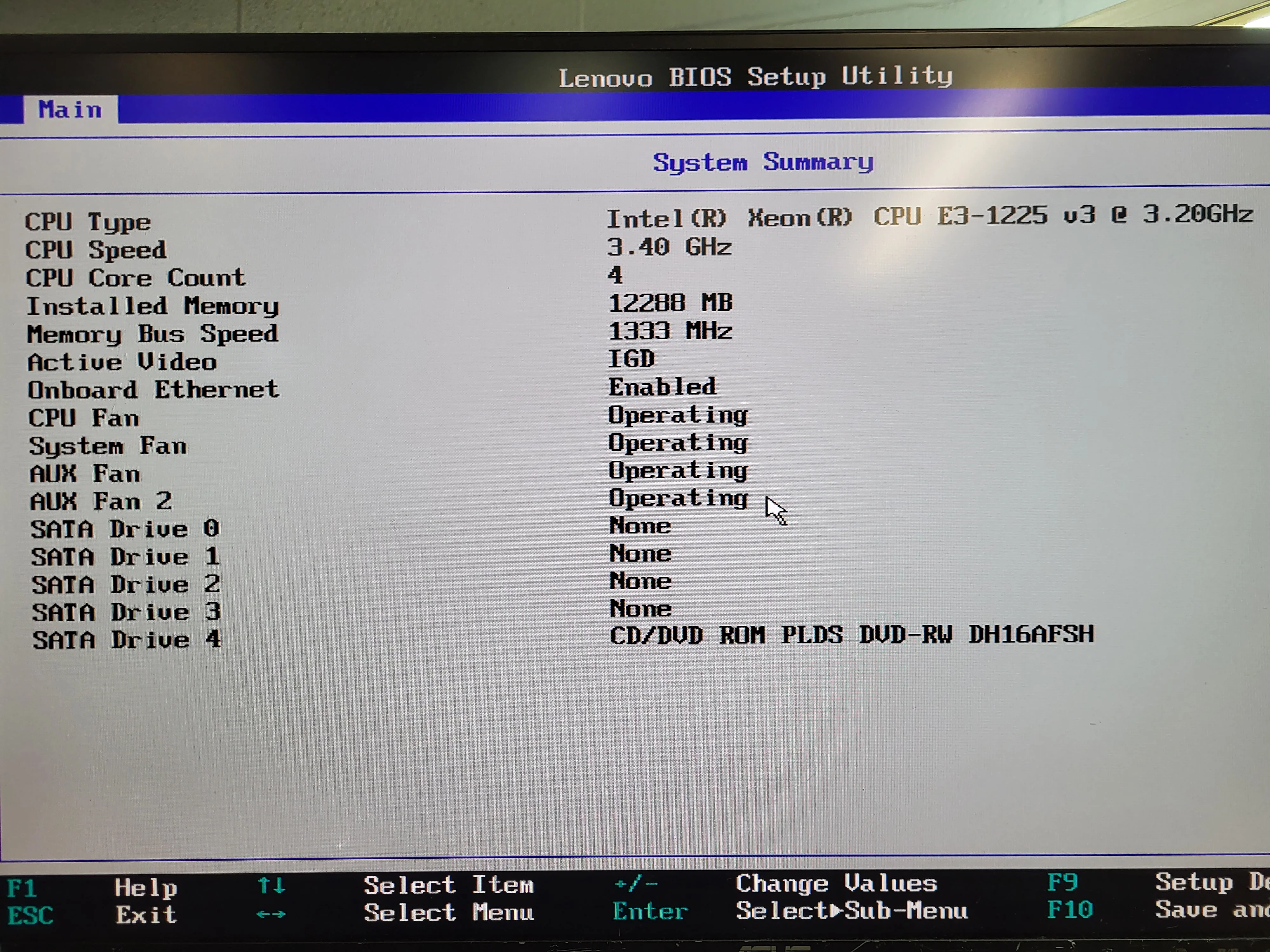Click the Active Video label

(122, 362)
